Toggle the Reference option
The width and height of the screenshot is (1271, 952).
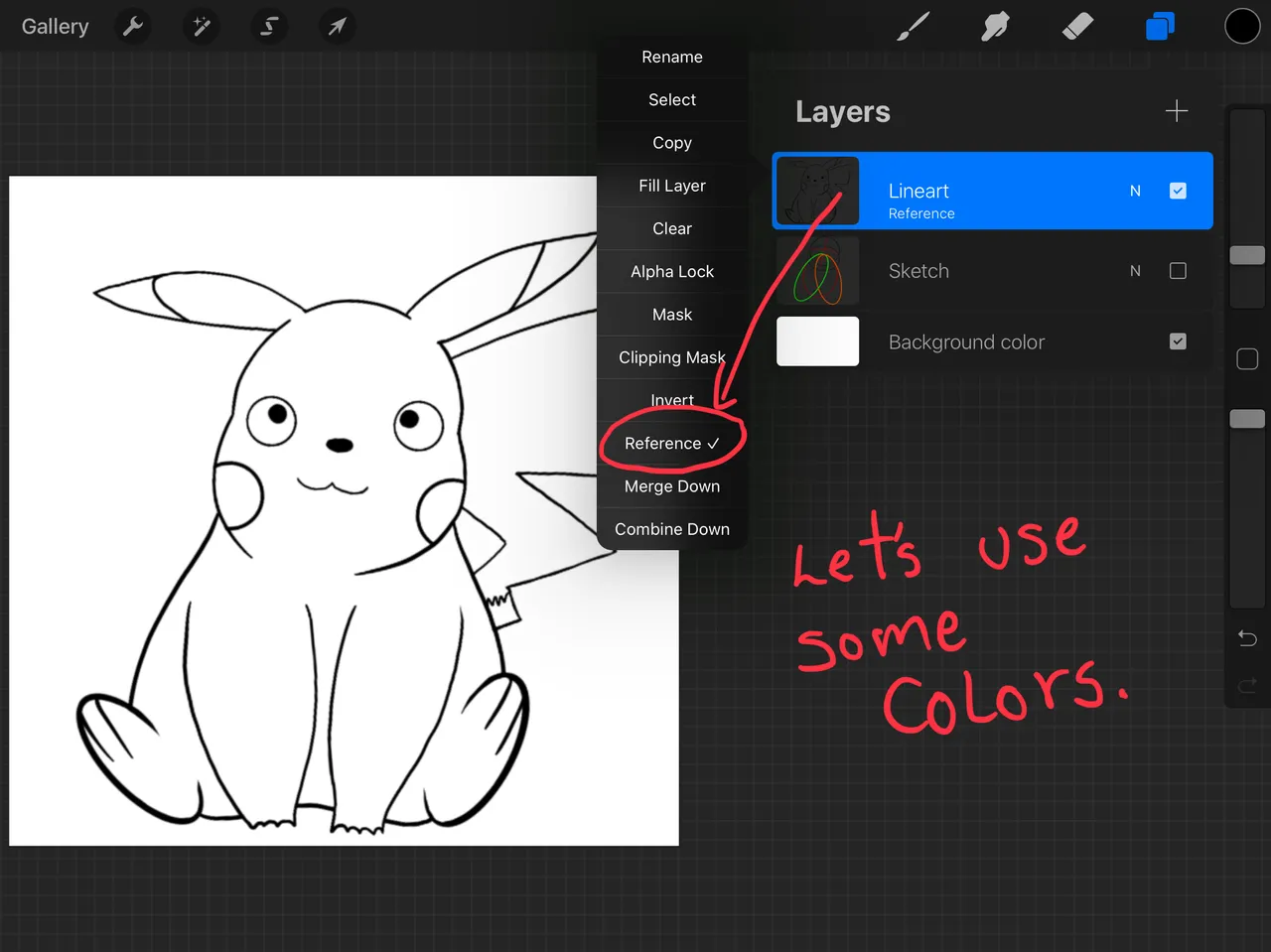[x=672, y=444]
